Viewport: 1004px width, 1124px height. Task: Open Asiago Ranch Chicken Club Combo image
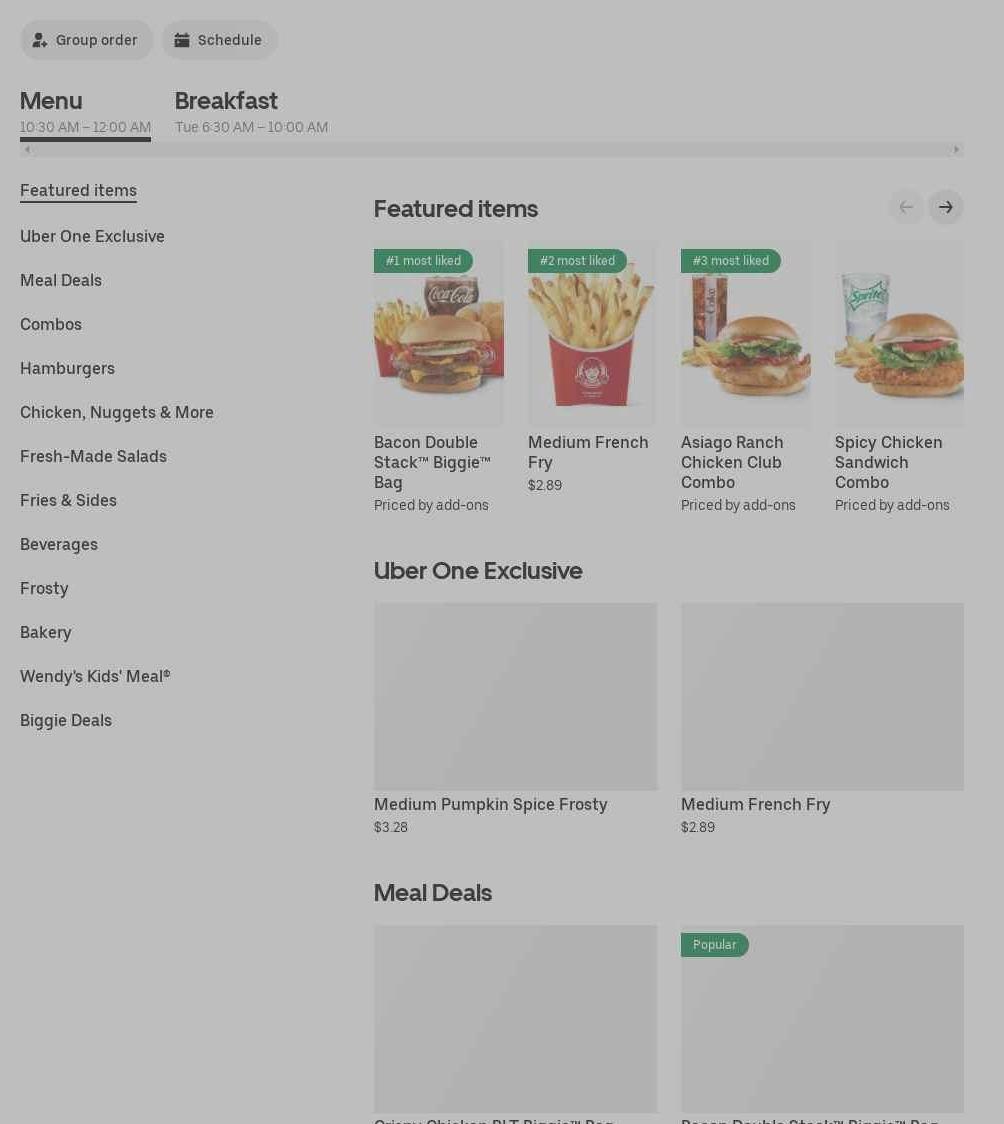pyautogui.click(x=746, y=333)
